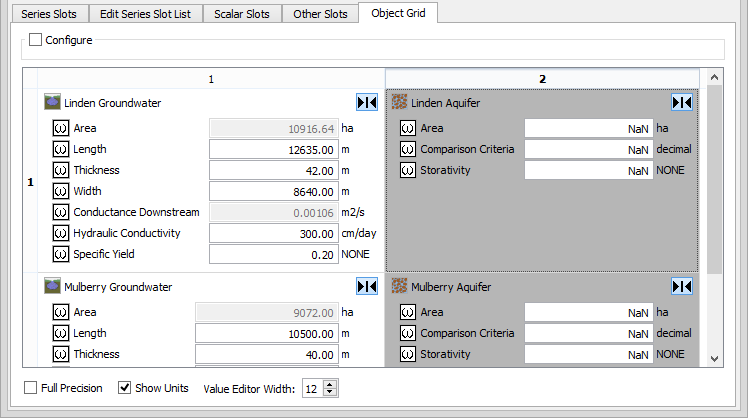Viewport: 748px width, 418px height.
Task: Click the Mulberry Aquifer object icon
Action: coord(400,286)
